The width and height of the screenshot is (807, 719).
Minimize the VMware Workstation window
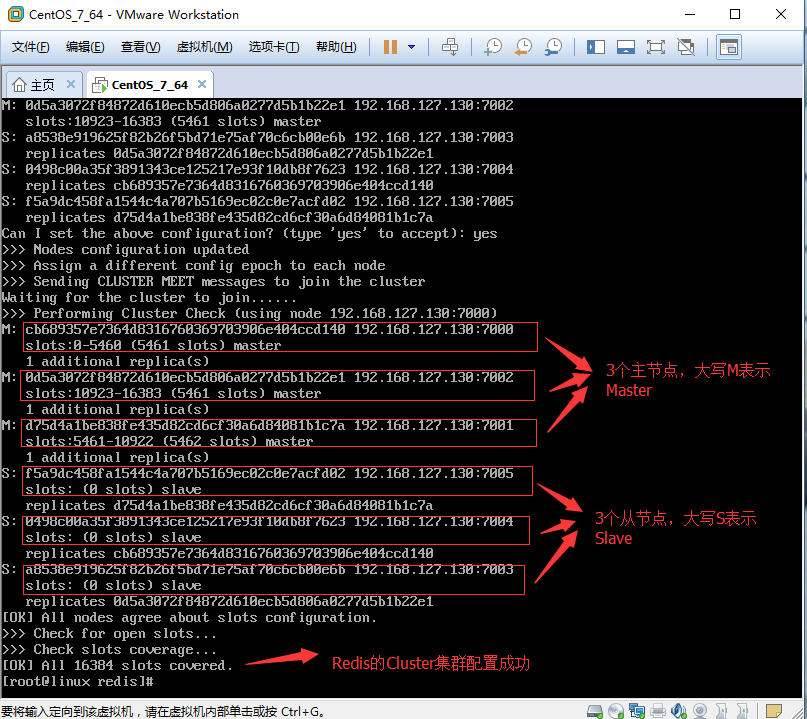tap(690, 14)
